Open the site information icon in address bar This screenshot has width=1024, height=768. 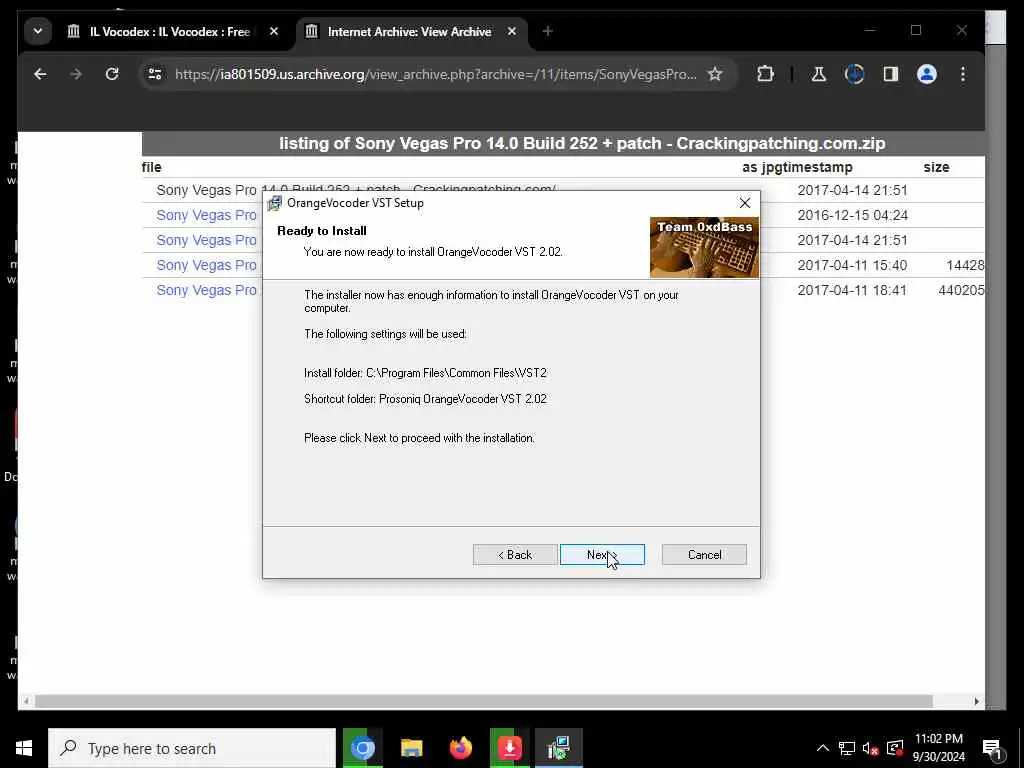click(x=155, y=74)
